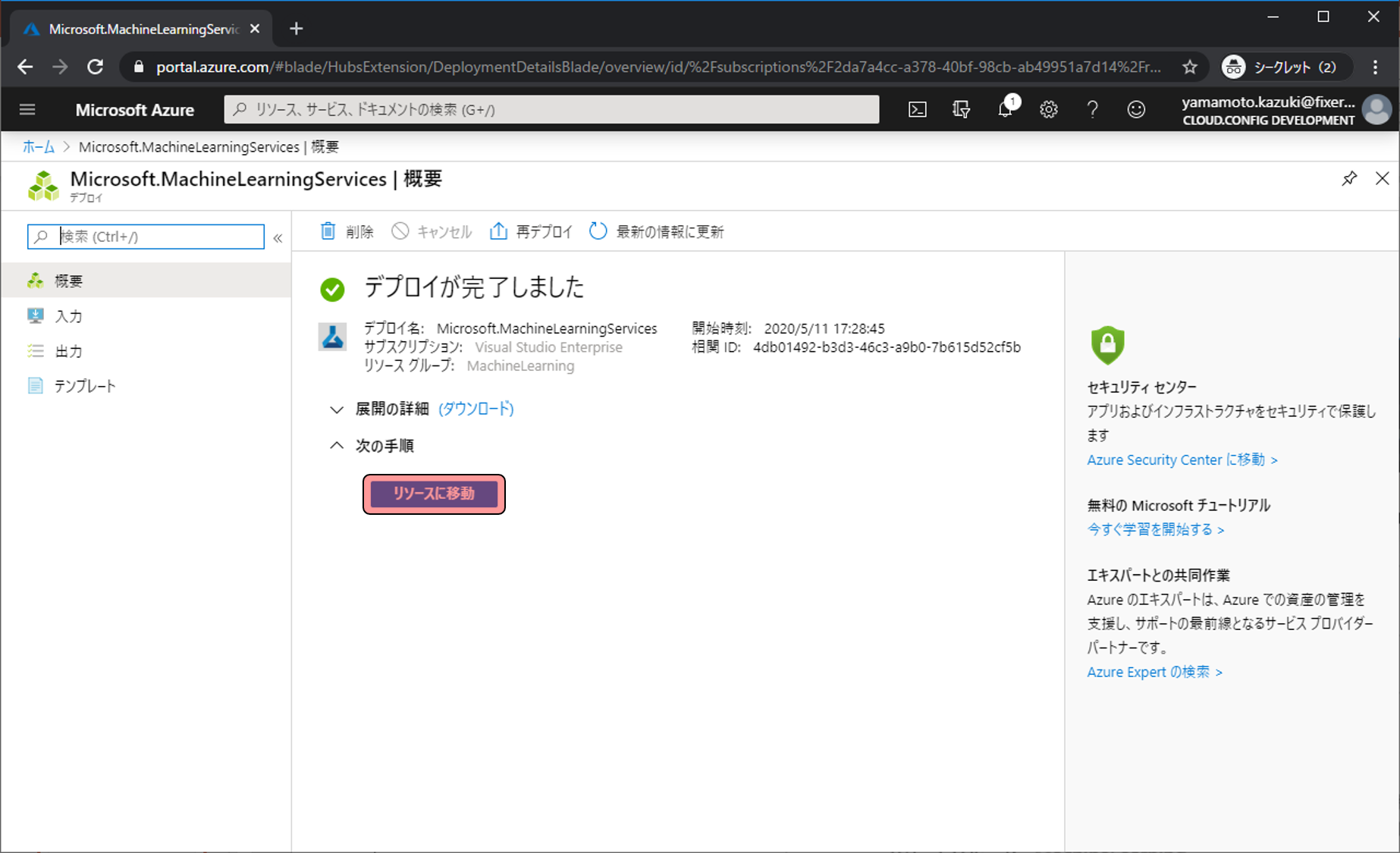Click 再デプロイ in the toolbar

[x=531, y=232]
